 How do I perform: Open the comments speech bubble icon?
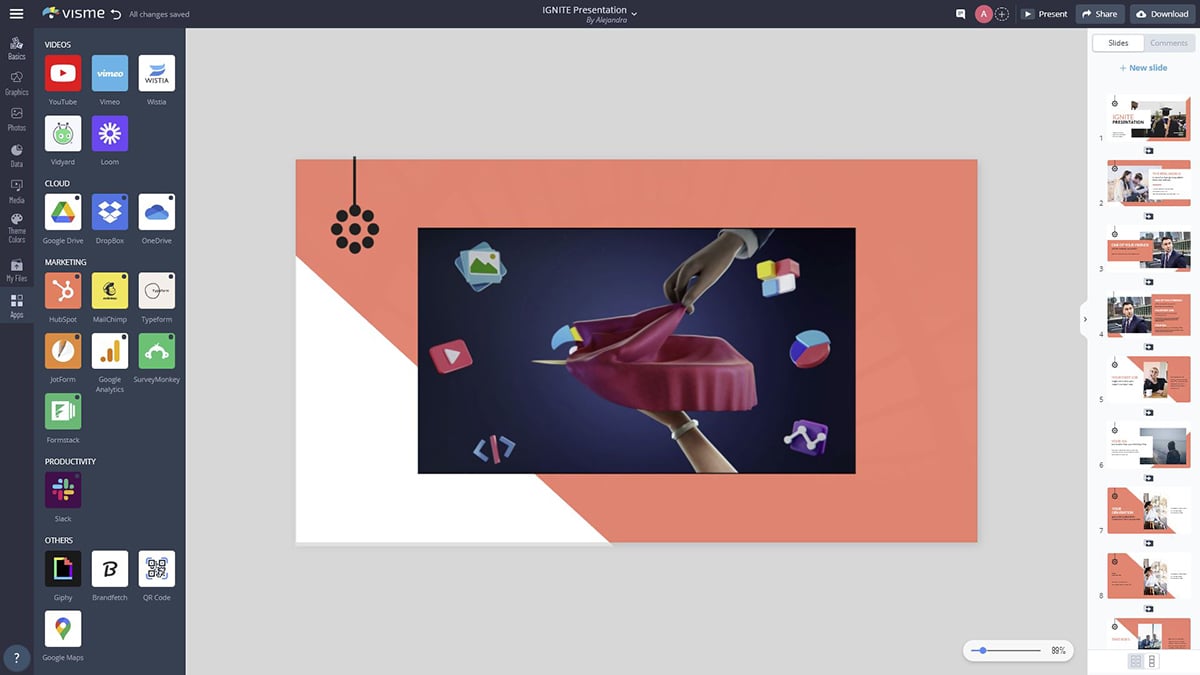(961, 14)
